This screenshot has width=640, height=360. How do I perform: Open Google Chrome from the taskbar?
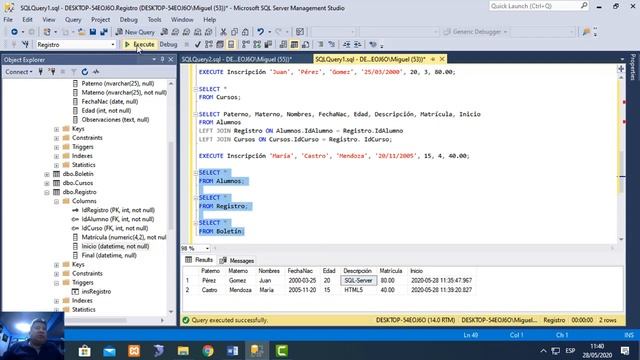(x=208, y=351)
